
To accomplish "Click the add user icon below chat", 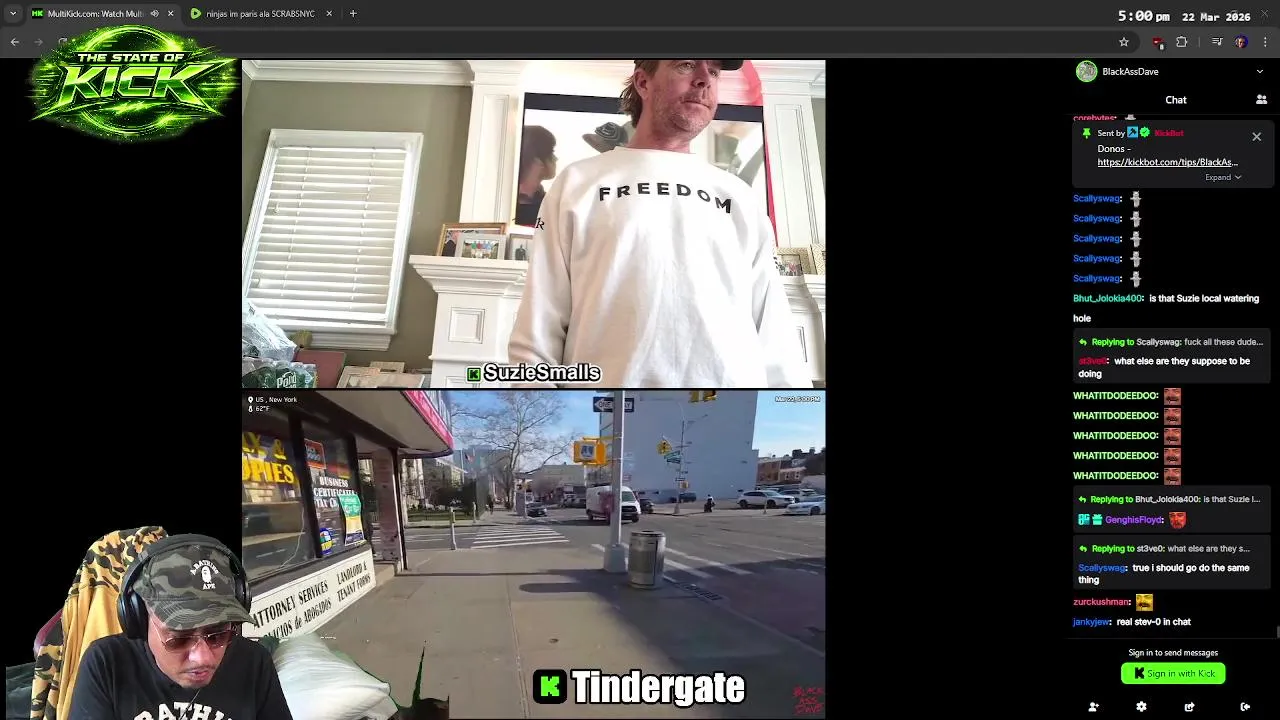I will coord(1093,707).
